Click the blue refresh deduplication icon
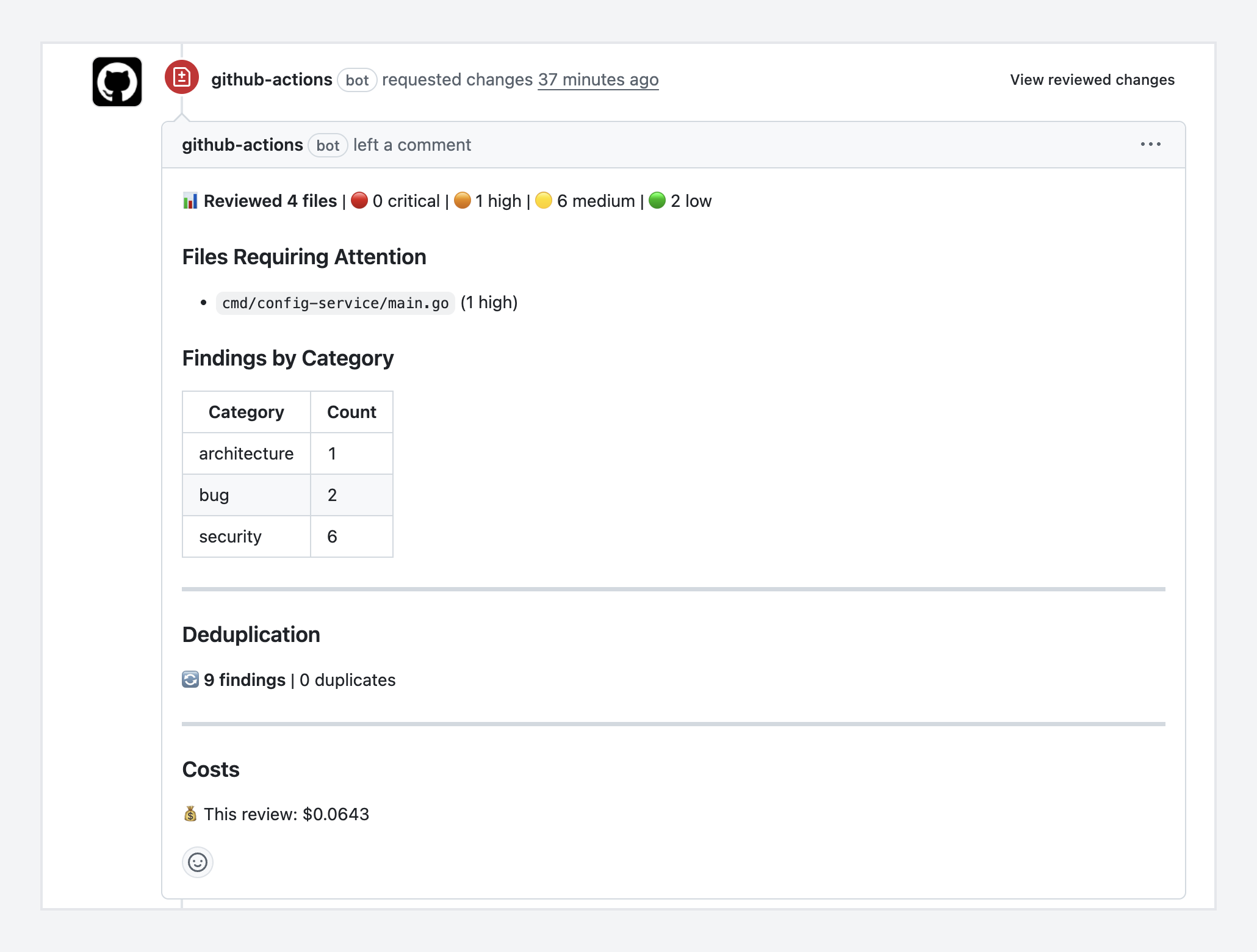This screenshot has width=1257, height=952. [190, 679]
